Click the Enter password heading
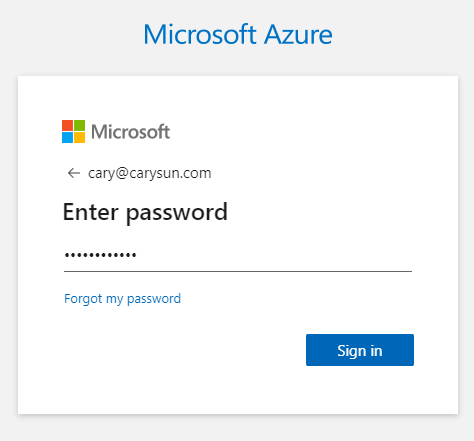 (x=145, y=213)
